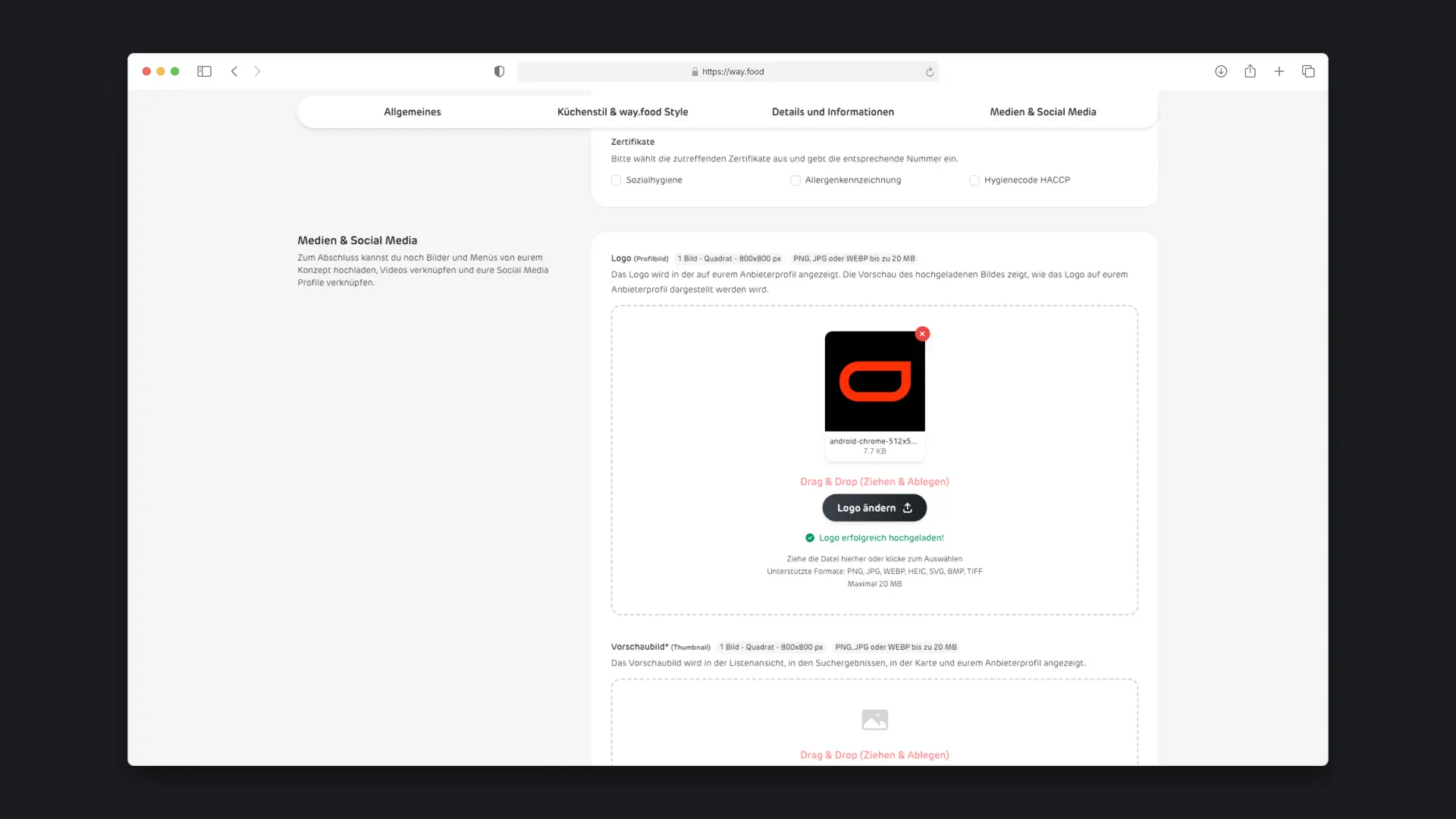
Task: Open the downloads list
Action: tap(1221, 71)
